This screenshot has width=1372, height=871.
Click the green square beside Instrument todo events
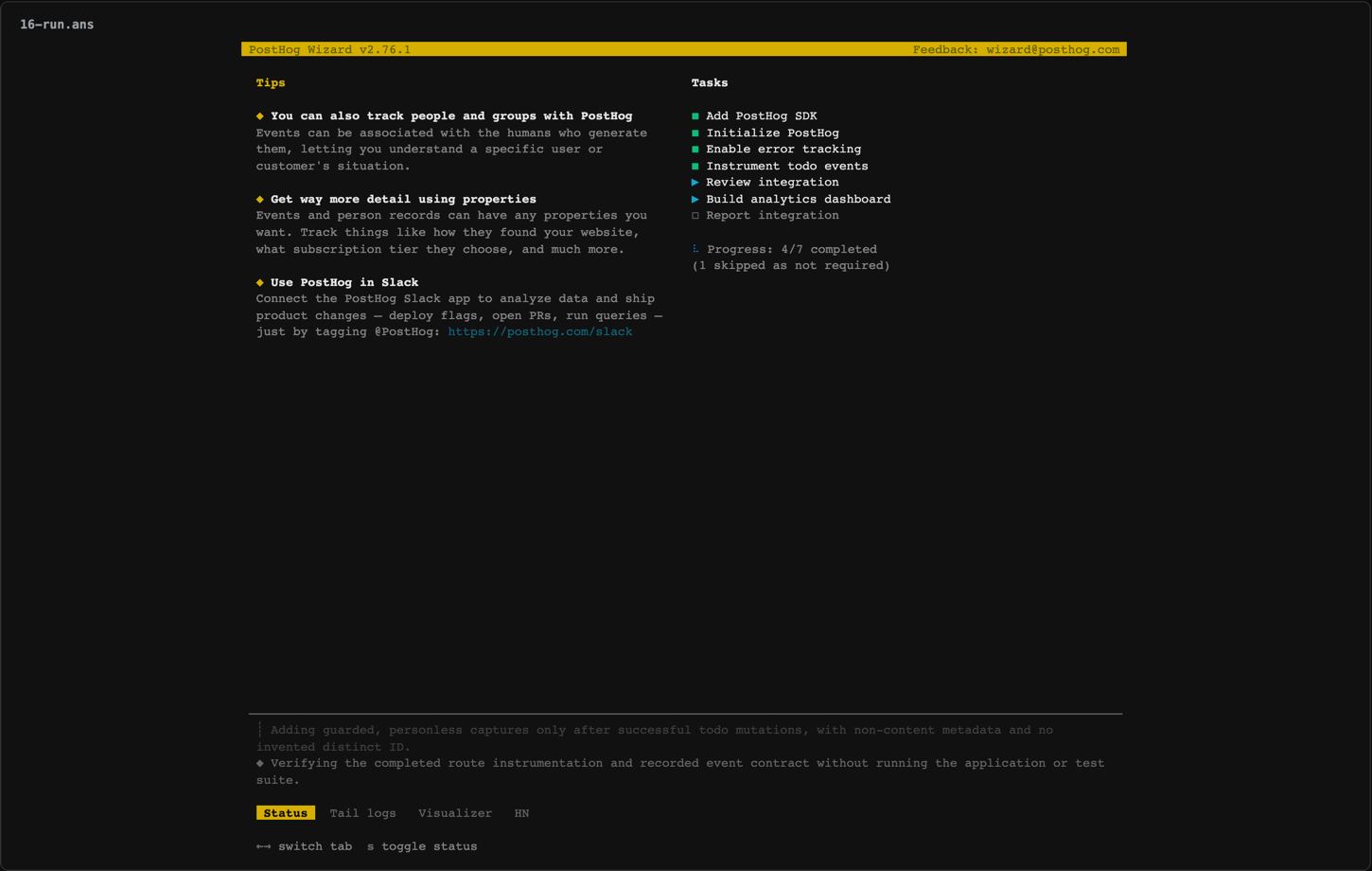pyautogui.click(x=695, y=167)
